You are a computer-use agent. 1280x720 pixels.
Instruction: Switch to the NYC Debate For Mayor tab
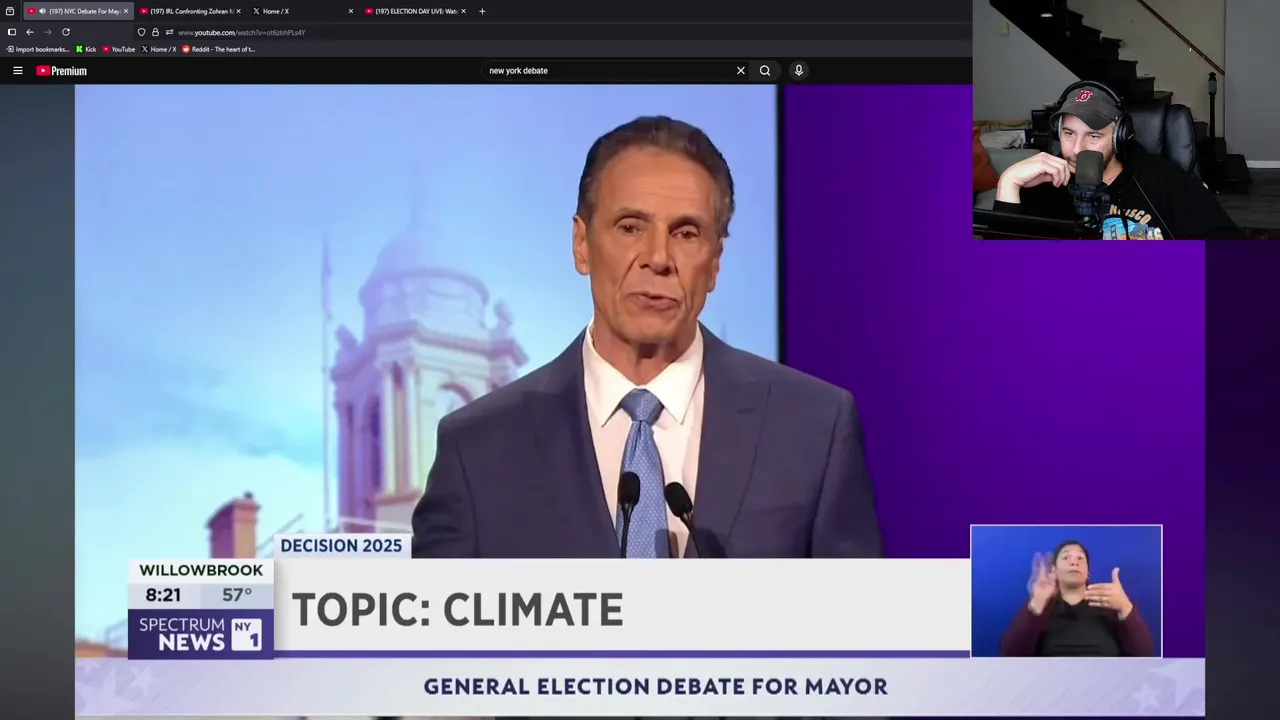tap(78, 11)
